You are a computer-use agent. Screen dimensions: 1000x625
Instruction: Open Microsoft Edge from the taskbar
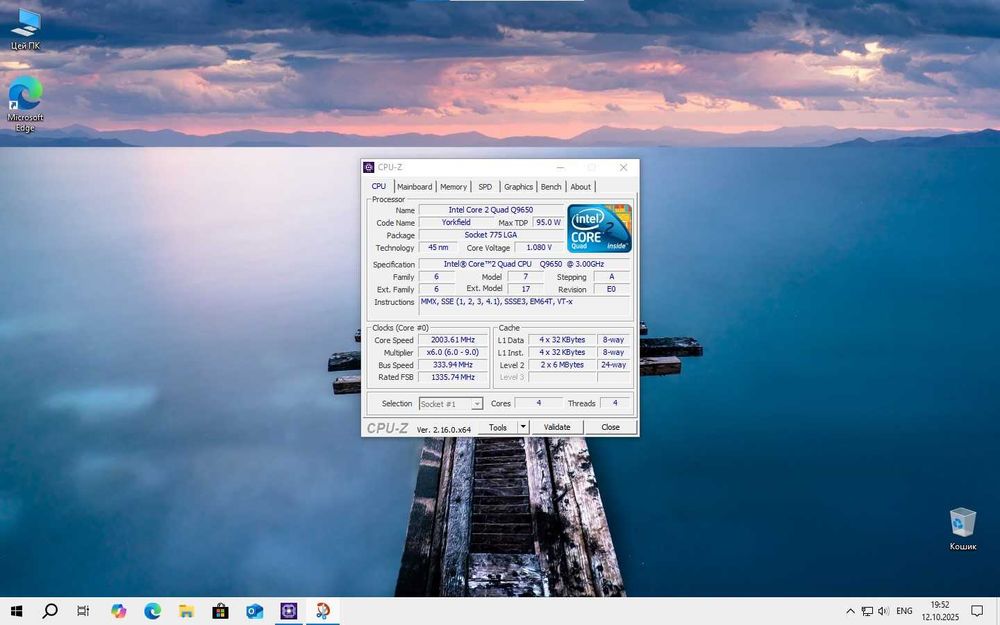pos(152,611)
